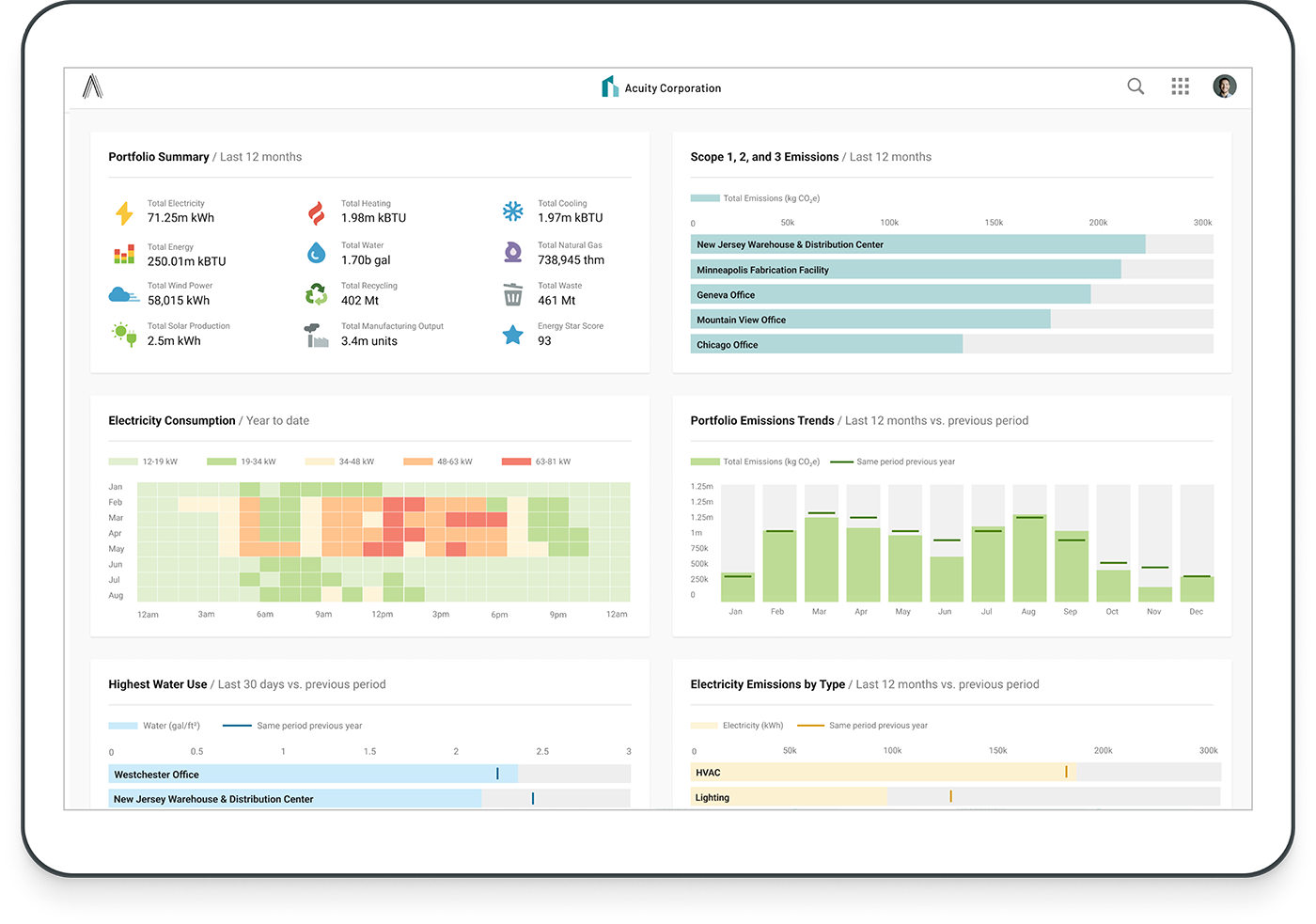Click the Electricity Emissions by Type heading

pyautogui.click(x=768, y=684)
